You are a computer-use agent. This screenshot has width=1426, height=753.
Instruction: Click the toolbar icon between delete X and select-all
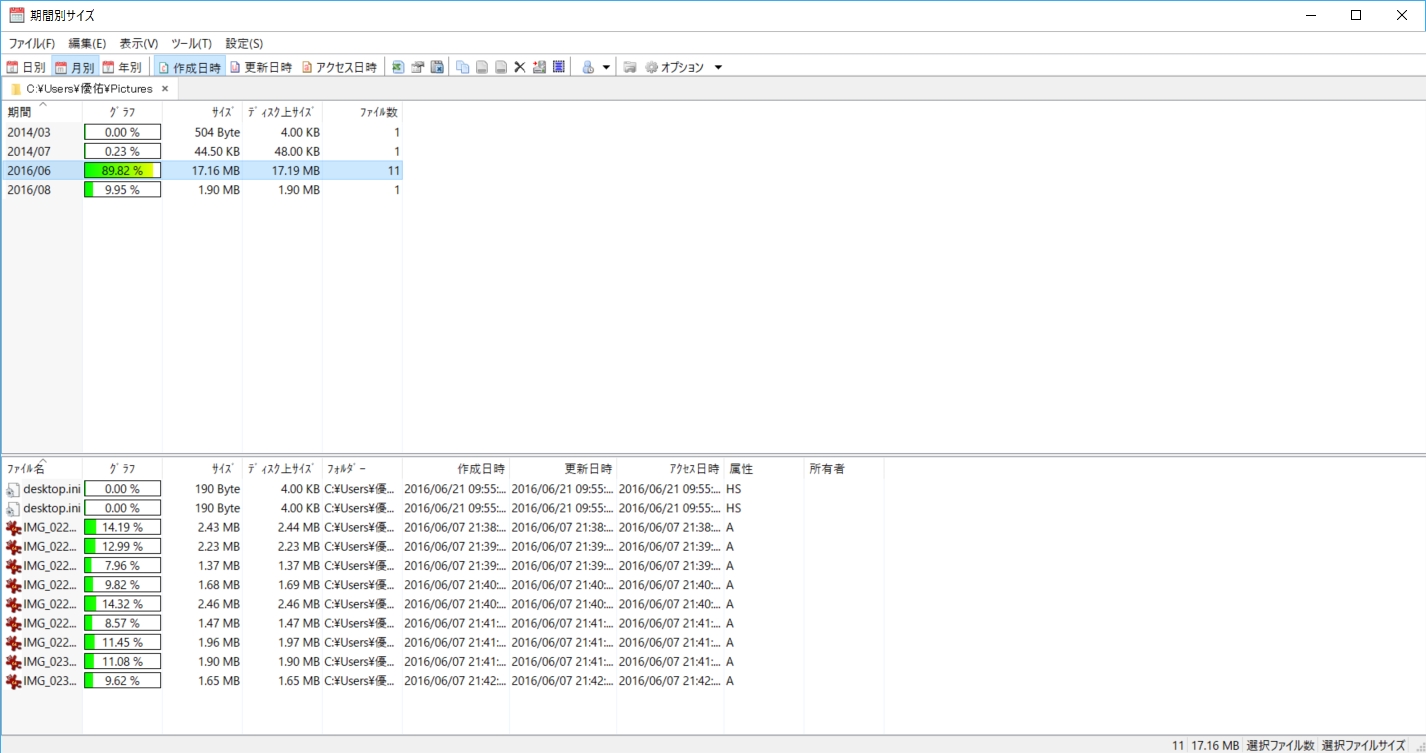point(540,67)
